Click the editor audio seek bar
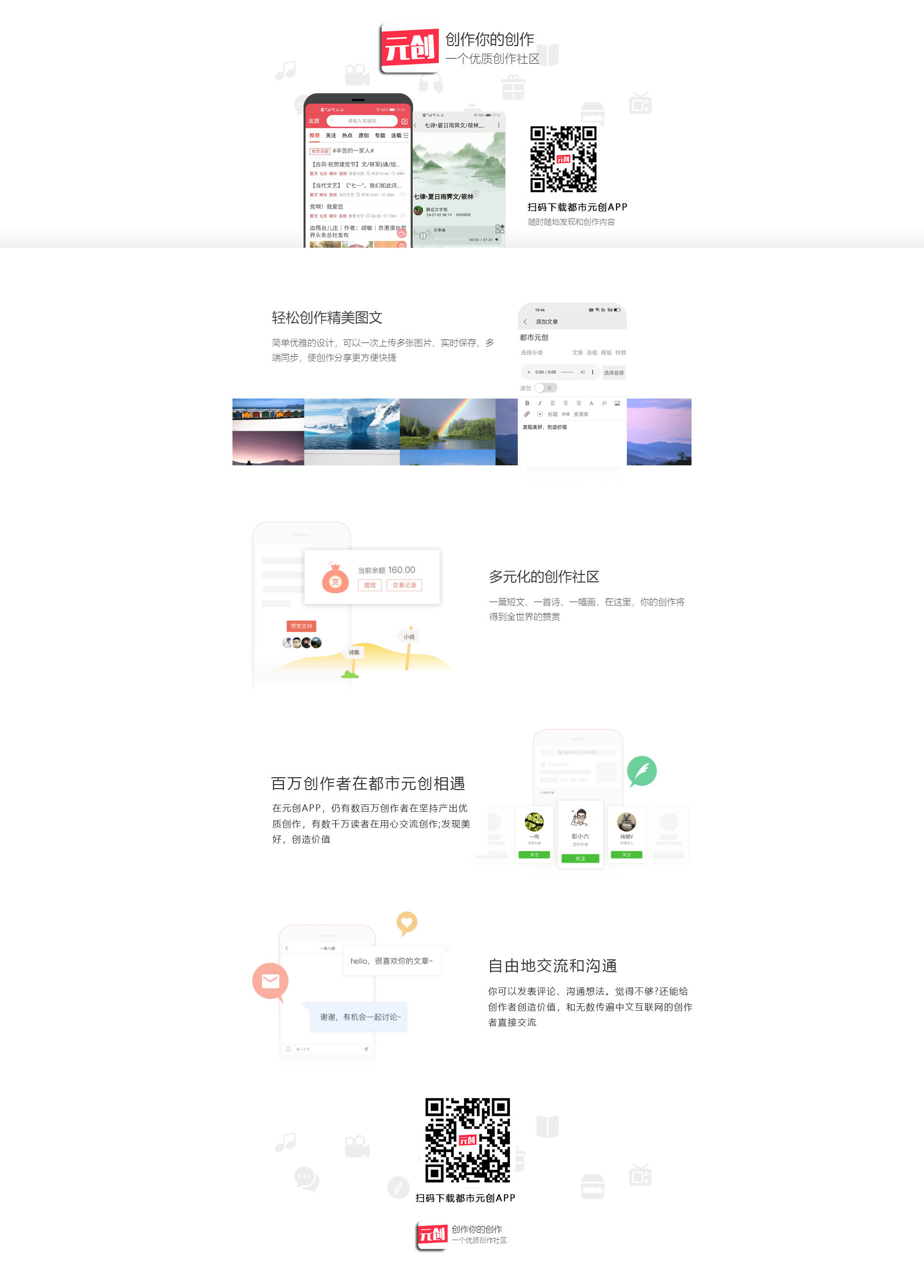This screenshot has height=1288, width=924. point(567,373)
